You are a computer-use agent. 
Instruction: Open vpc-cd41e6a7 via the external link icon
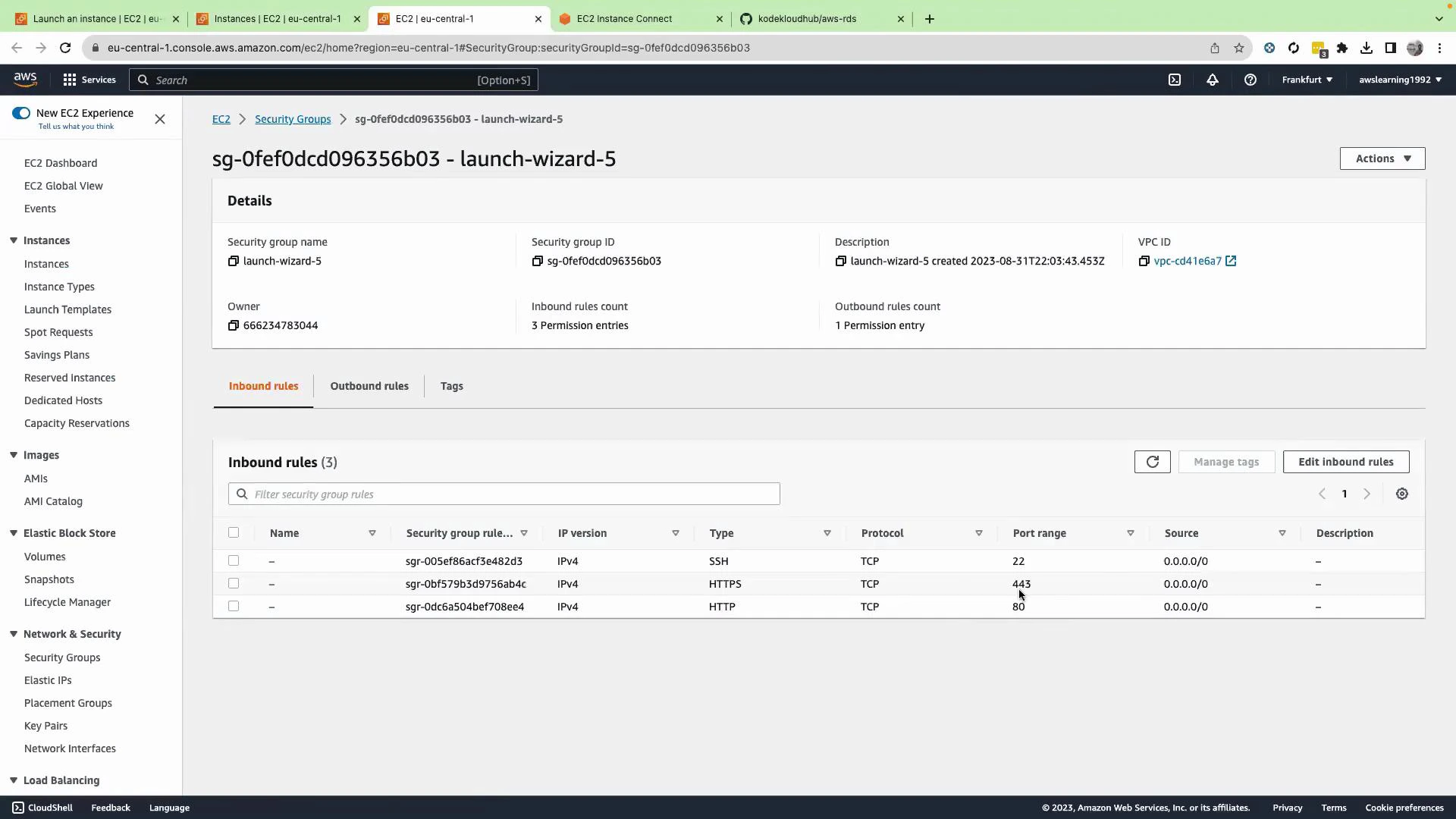1231,261
